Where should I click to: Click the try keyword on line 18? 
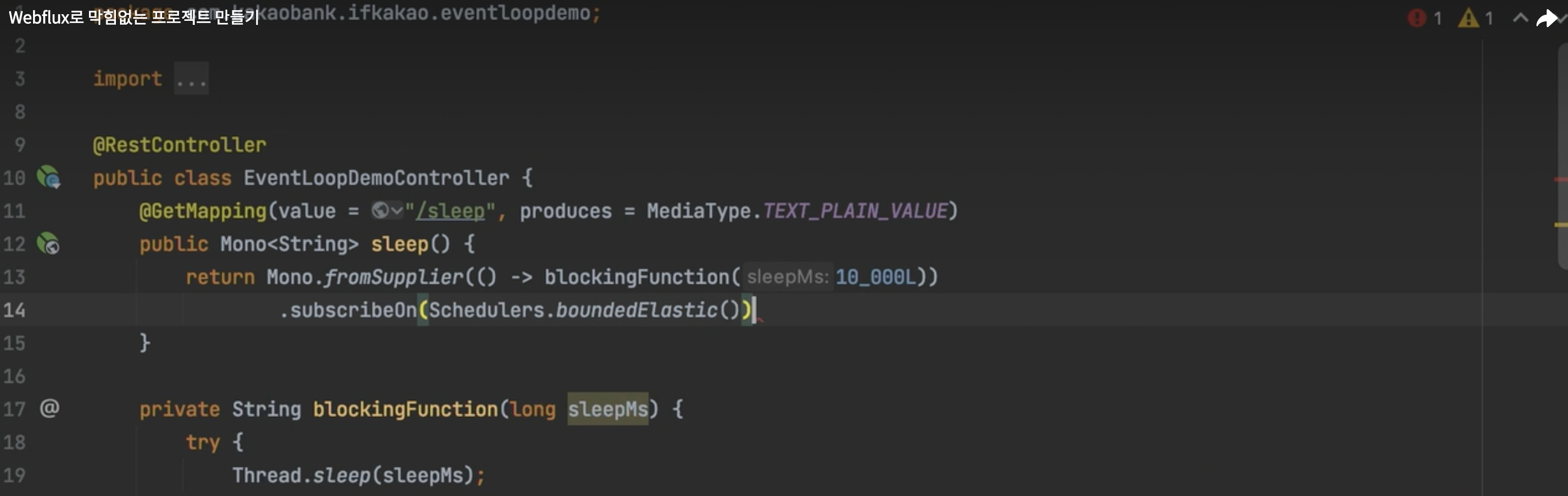pos(203,443)
